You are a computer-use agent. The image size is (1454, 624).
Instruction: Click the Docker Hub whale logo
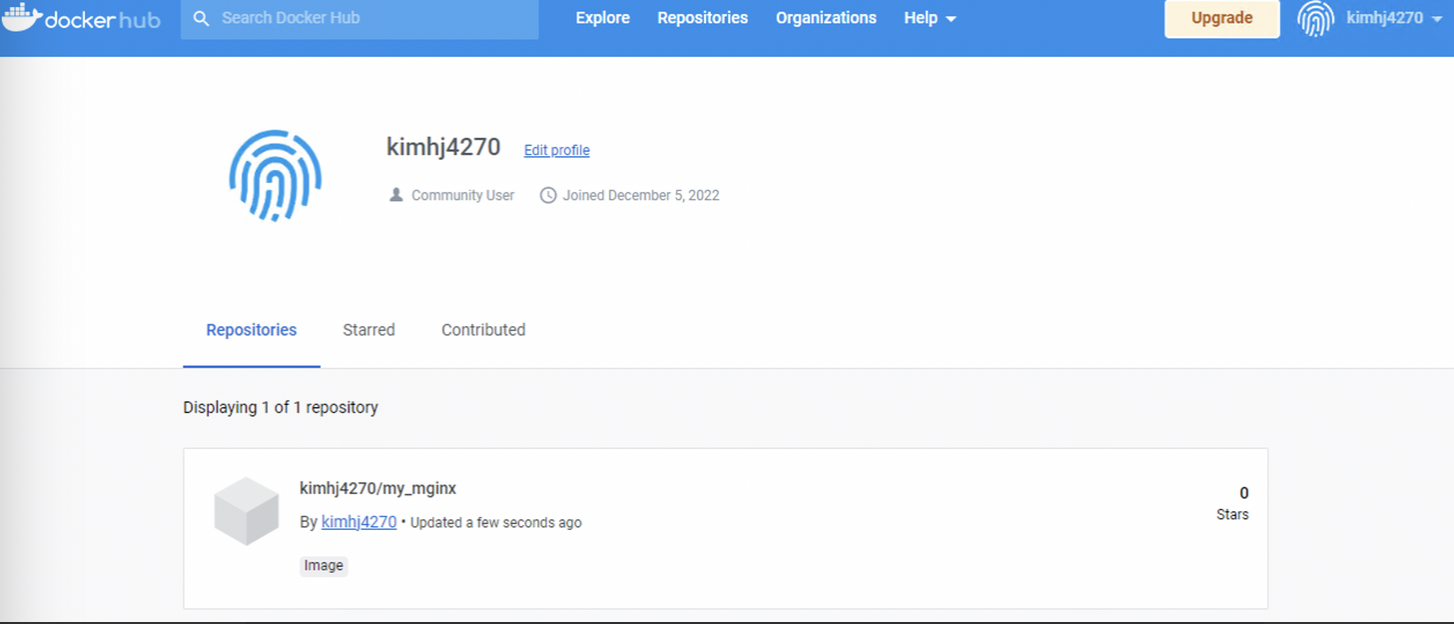[80, 18]
